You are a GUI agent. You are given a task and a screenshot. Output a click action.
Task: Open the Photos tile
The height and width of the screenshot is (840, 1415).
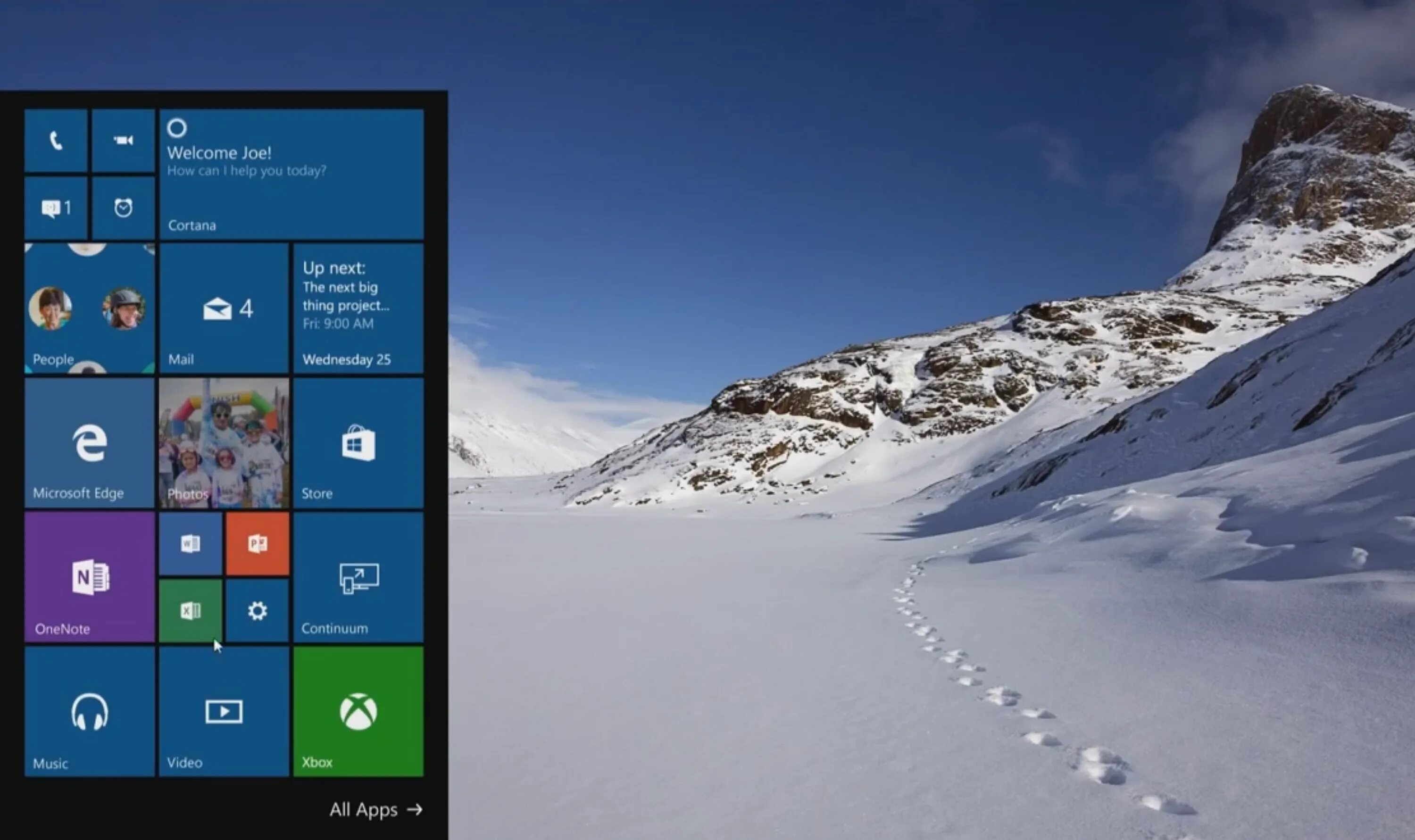coord(224,443)
